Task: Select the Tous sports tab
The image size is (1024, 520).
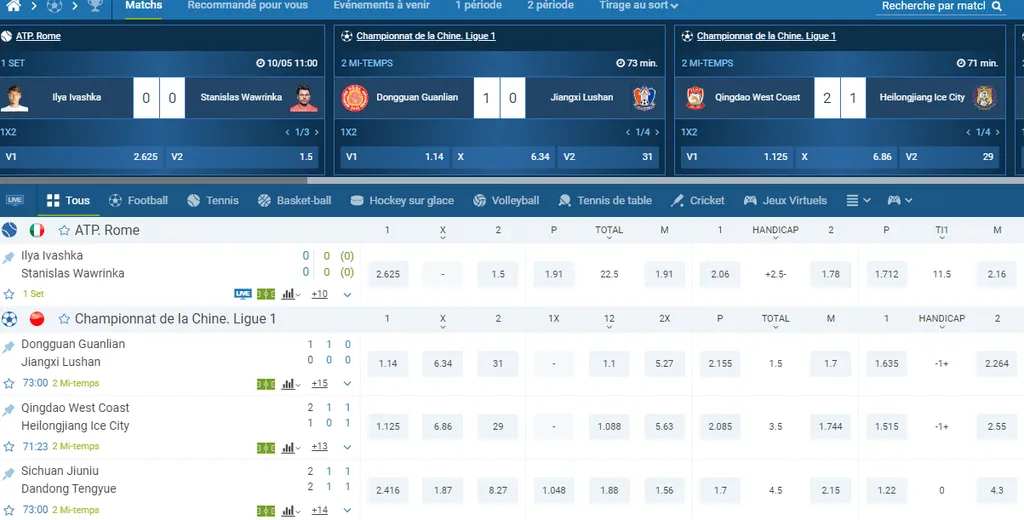Action: (68, 201)
